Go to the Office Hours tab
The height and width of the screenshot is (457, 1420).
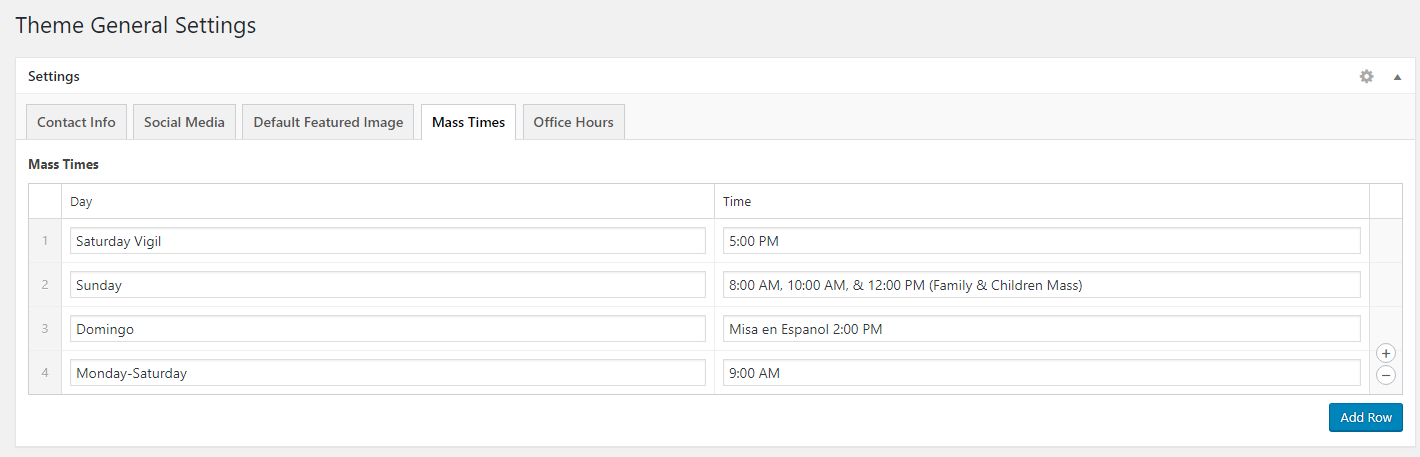click(x=573, y=122)
